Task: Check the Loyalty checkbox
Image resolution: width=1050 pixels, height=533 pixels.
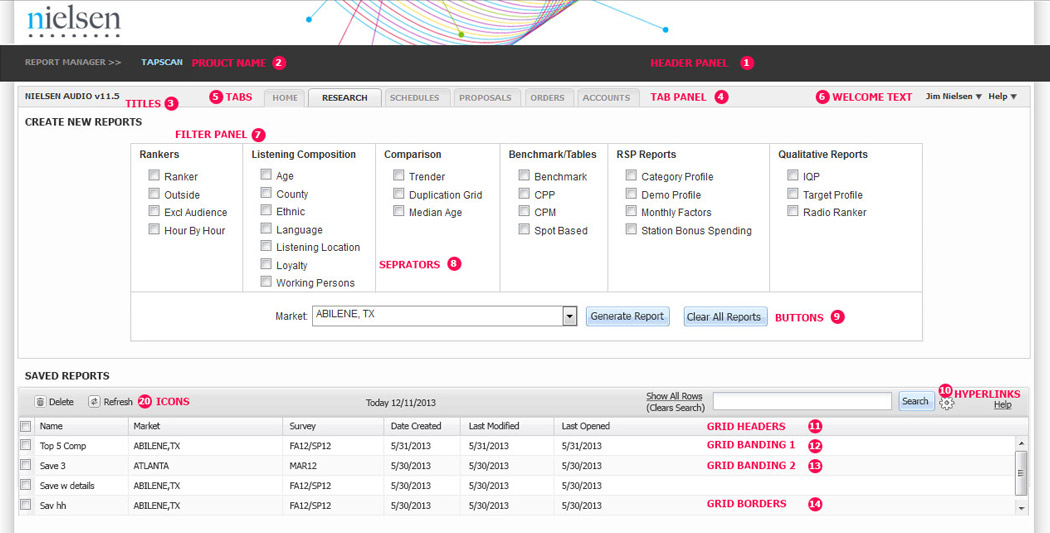Action: (x=266, y=264)
